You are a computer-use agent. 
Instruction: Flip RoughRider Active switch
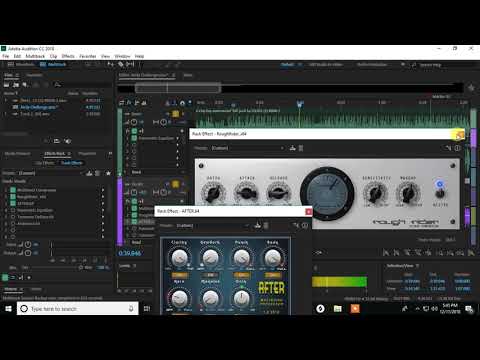(440, 192)
